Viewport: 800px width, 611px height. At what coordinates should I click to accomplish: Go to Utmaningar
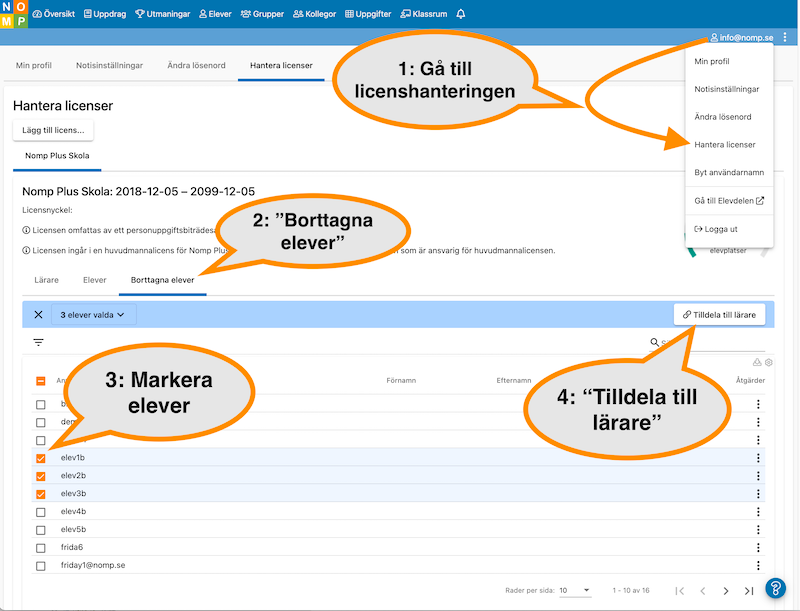click(162, 14)
